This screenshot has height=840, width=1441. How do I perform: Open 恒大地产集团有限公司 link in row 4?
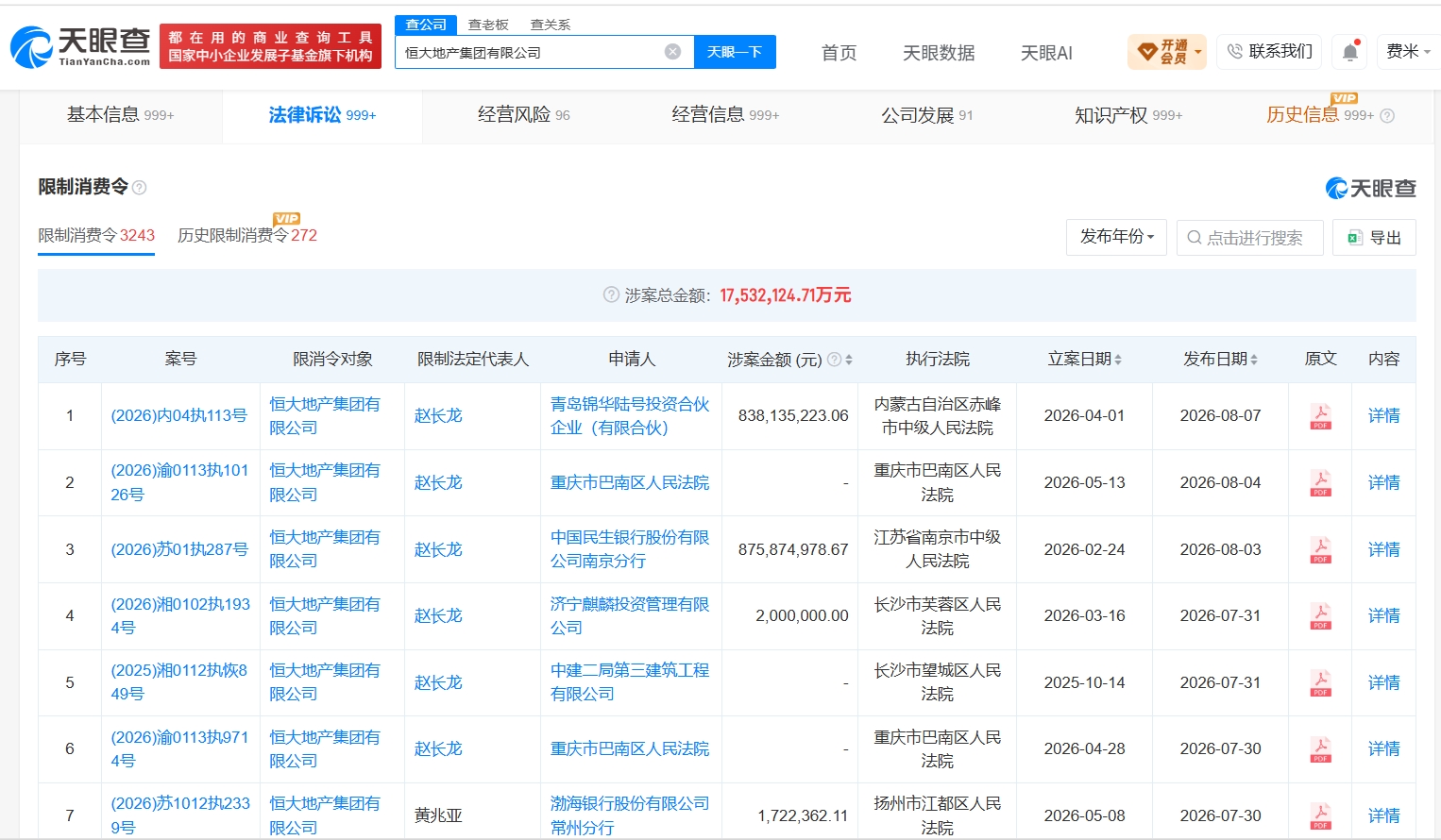(325, 615)
